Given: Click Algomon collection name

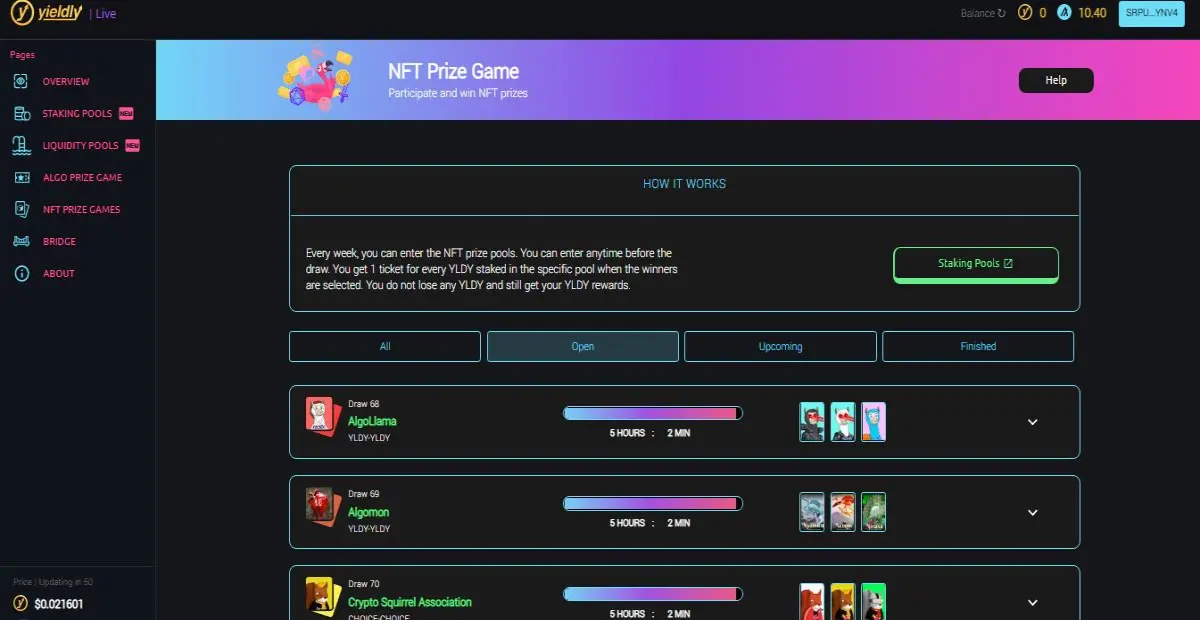Looking at the screenshot, I should (x=368, y=511).
